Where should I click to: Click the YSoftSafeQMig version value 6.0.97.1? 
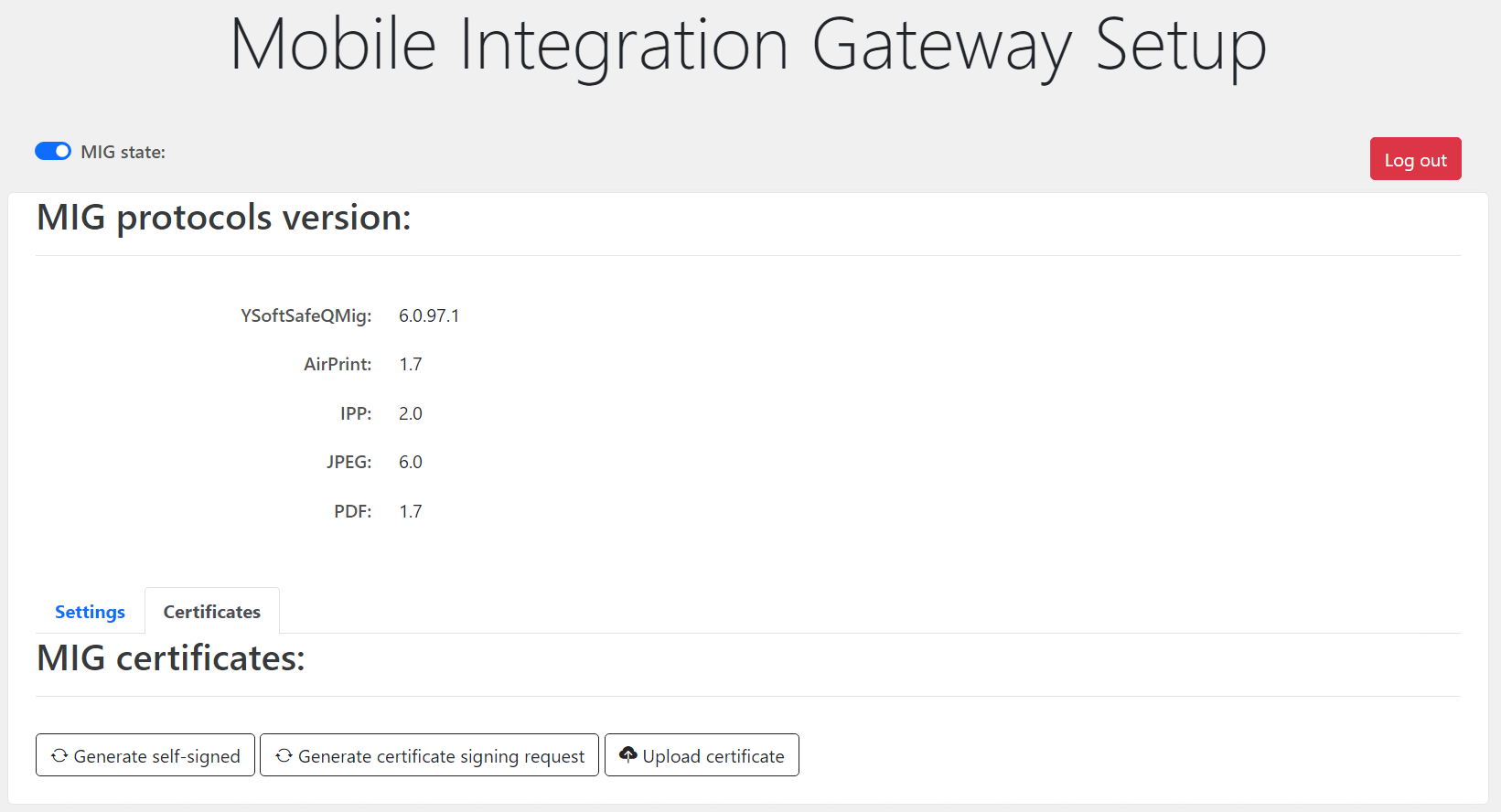(x=429, y=315)
